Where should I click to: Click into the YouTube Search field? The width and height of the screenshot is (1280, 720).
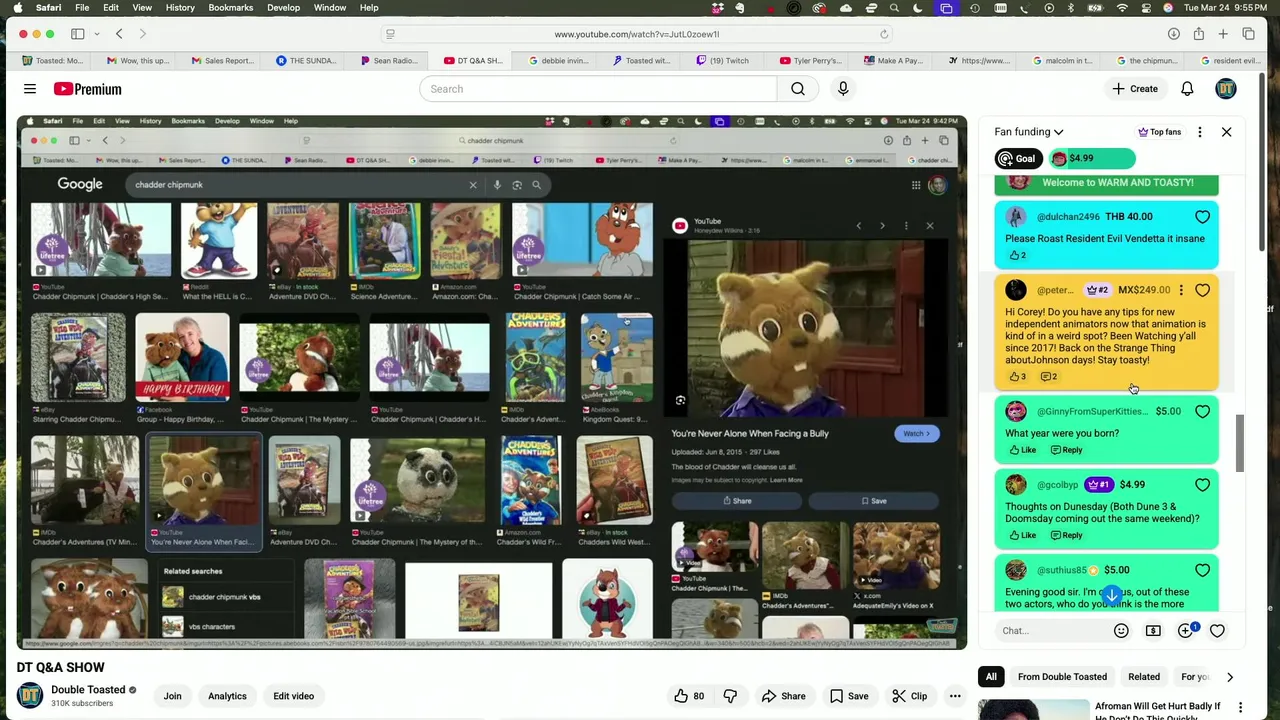tap(598, 89)
